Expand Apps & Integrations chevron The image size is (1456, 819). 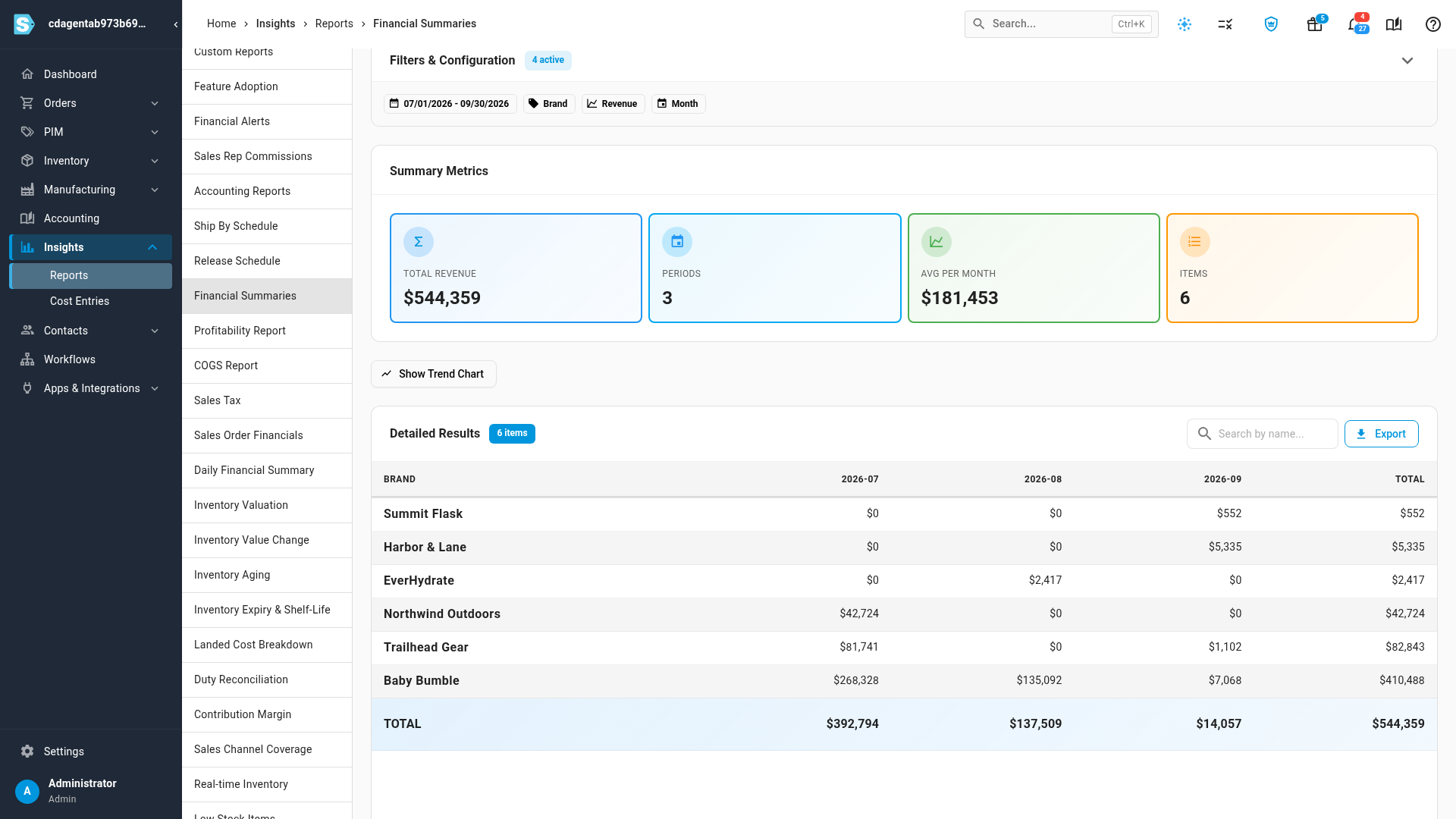[x=155, y=388]
